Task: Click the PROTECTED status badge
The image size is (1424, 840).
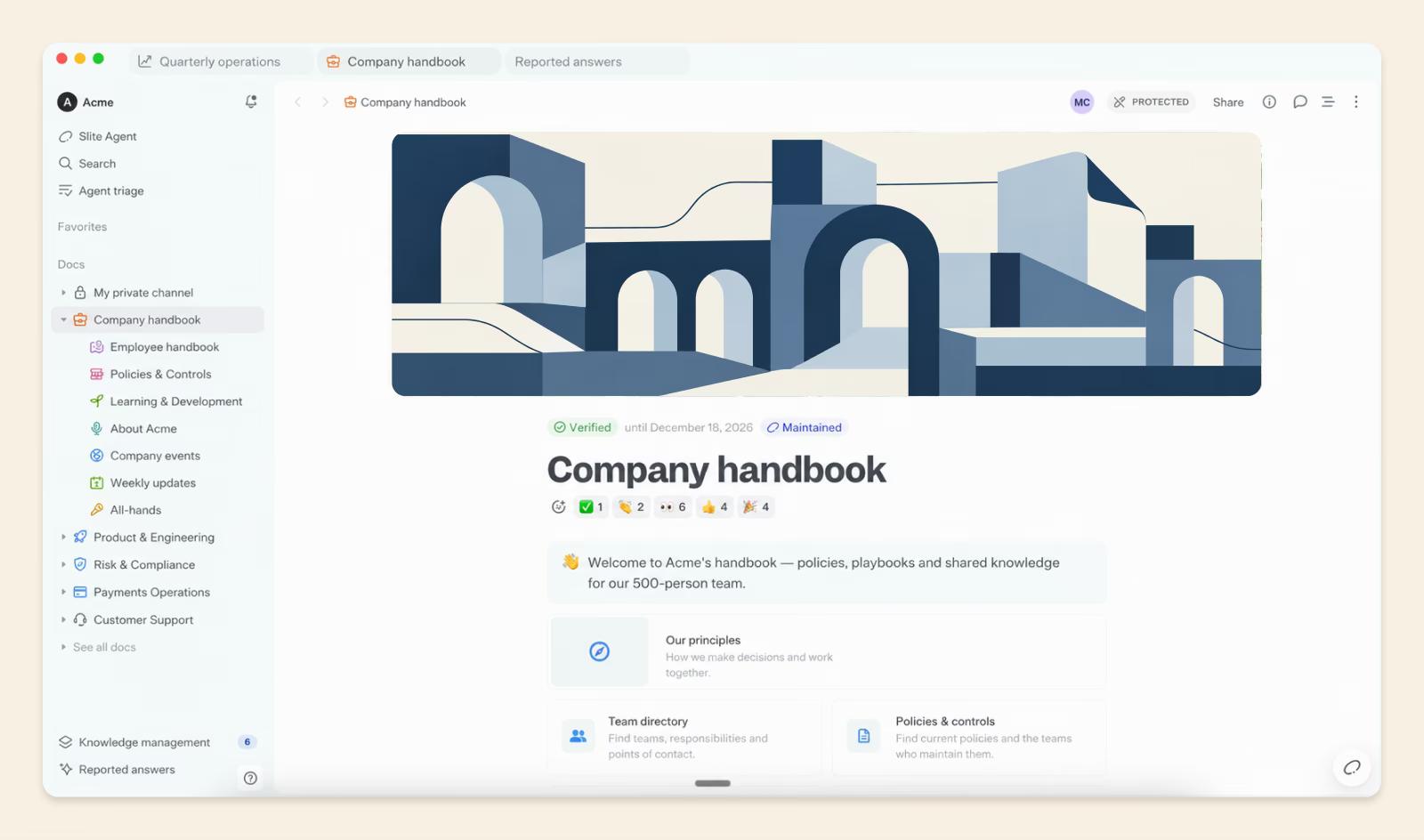Action: [x=1151, y=102]
